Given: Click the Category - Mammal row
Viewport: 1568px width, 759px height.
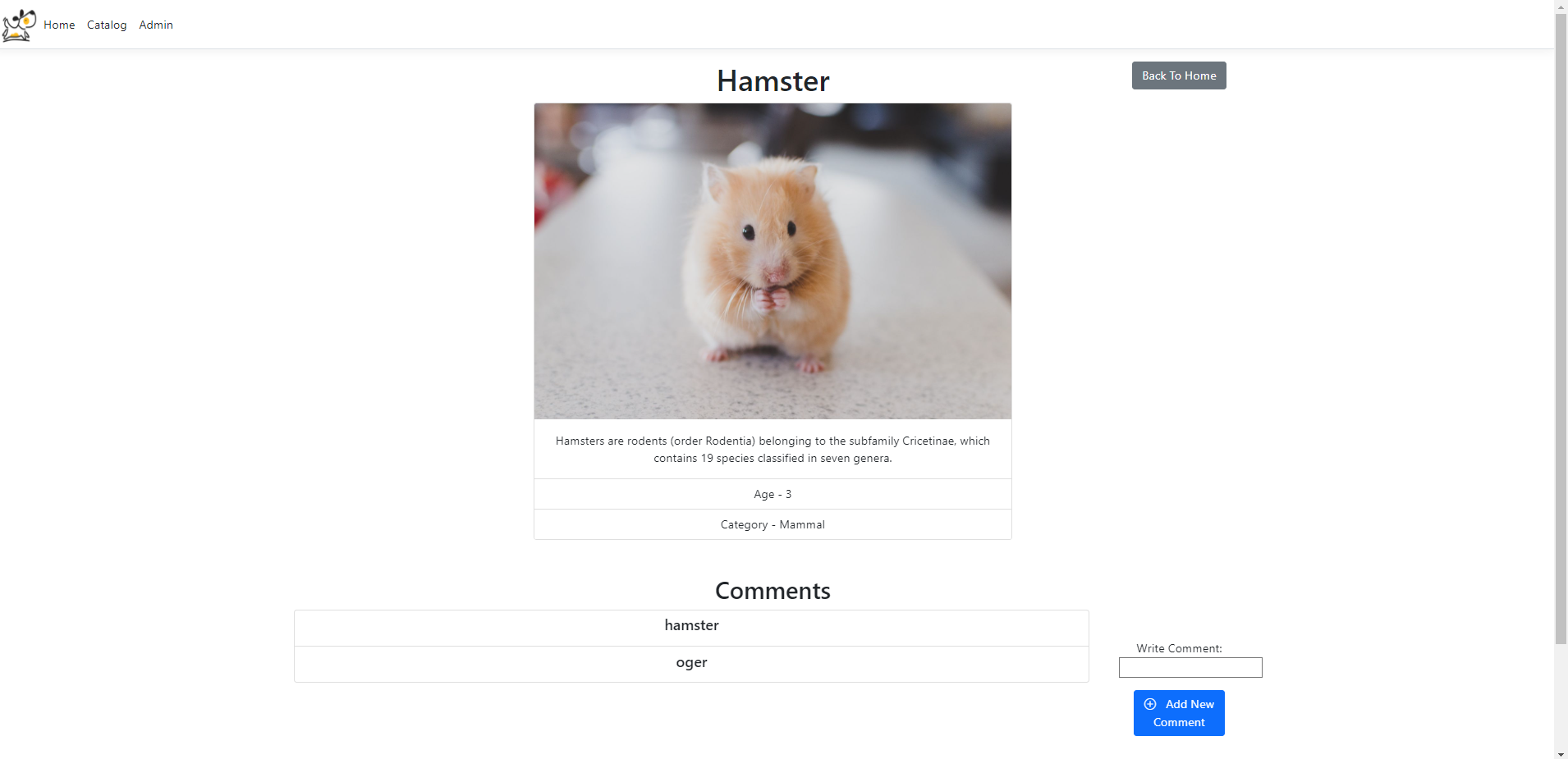Looking at the screenshot, I should pyautogui.click(x=773, y=524).
